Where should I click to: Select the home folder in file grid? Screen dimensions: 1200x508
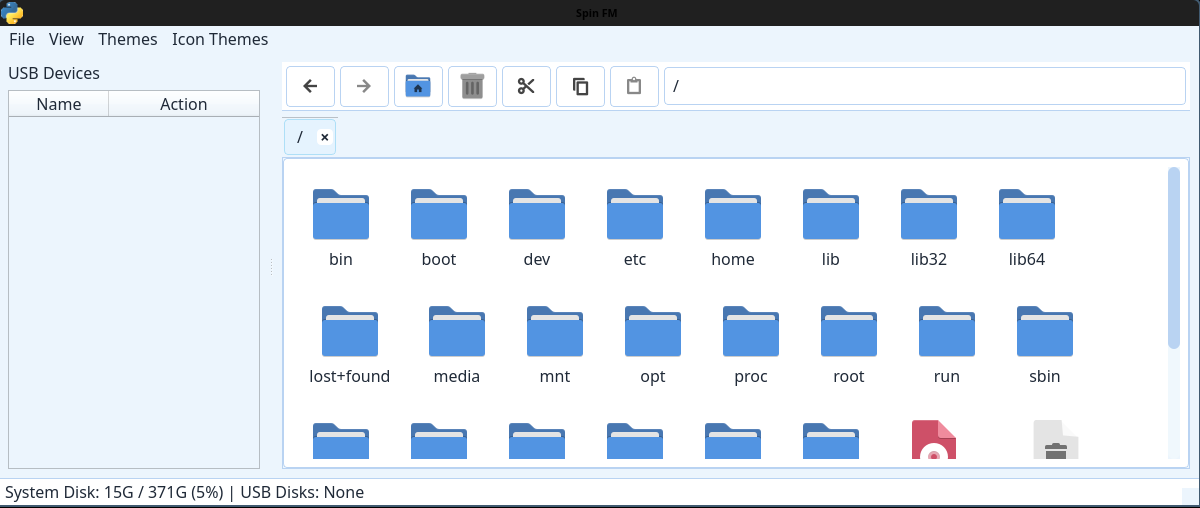733,215
